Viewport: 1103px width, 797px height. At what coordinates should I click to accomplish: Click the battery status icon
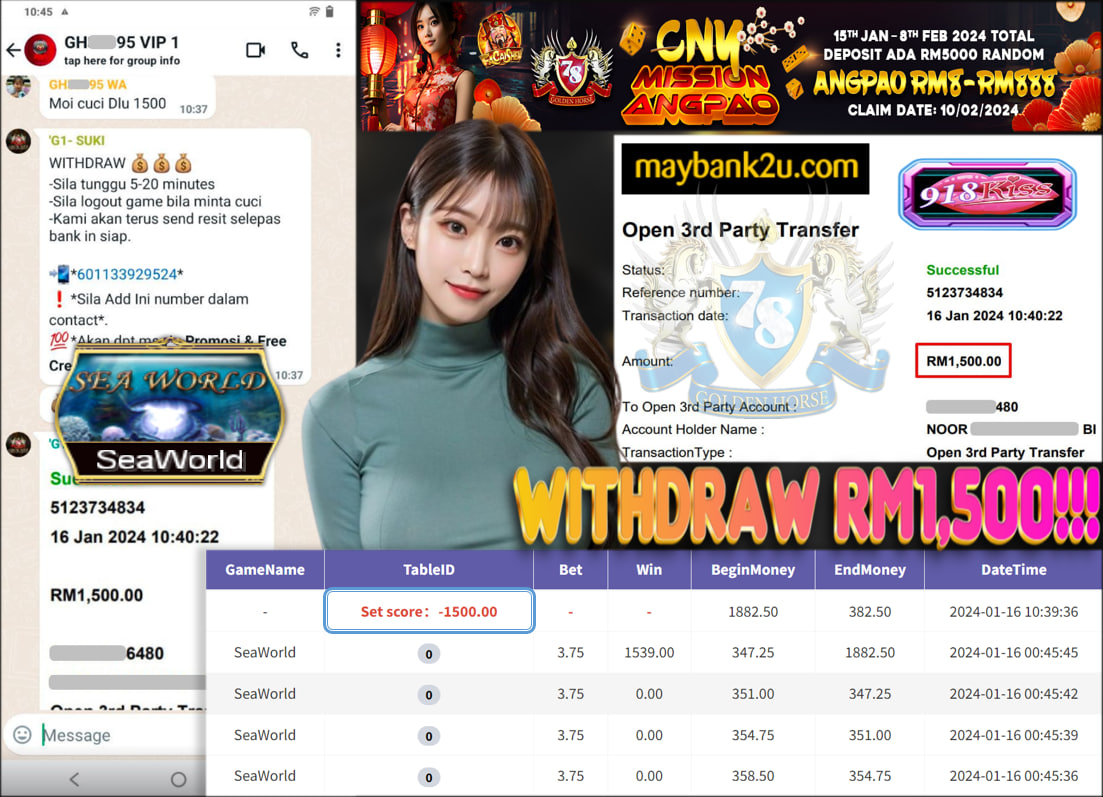(x=329, y=11)
